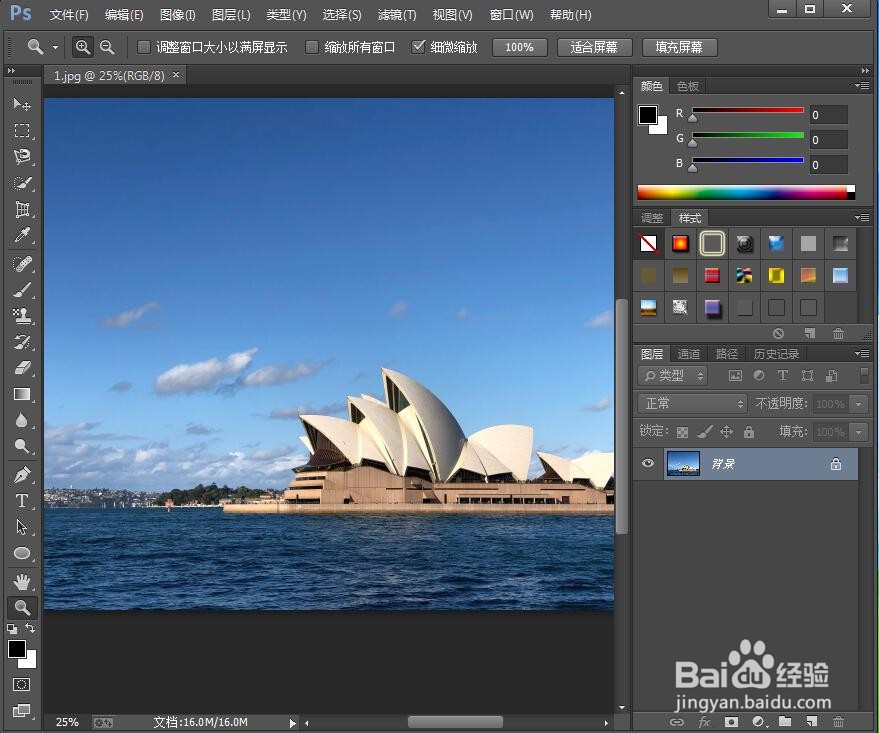Select the Blur tool
This screenshot has height=733, width=879.
point(22,420)
